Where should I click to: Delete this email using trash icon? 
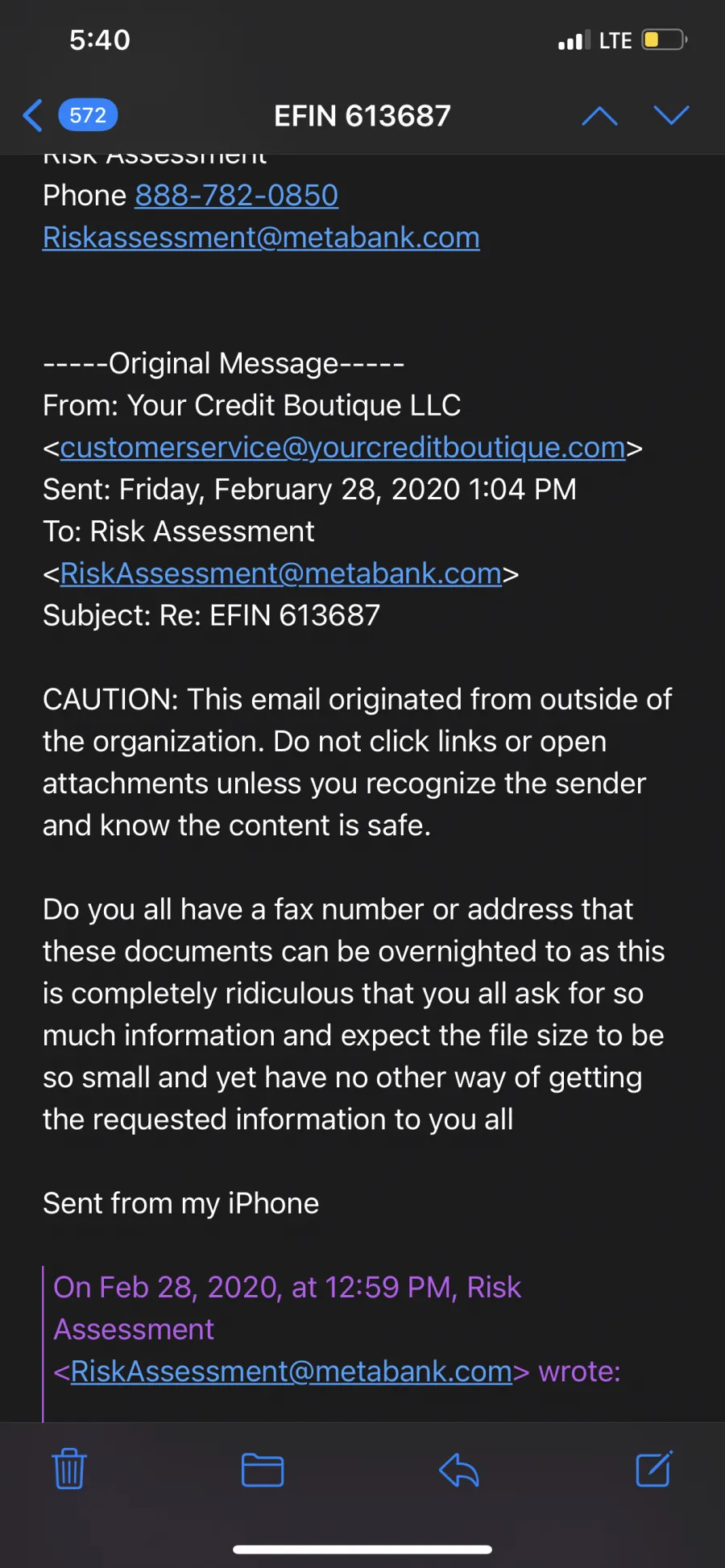69,1469
